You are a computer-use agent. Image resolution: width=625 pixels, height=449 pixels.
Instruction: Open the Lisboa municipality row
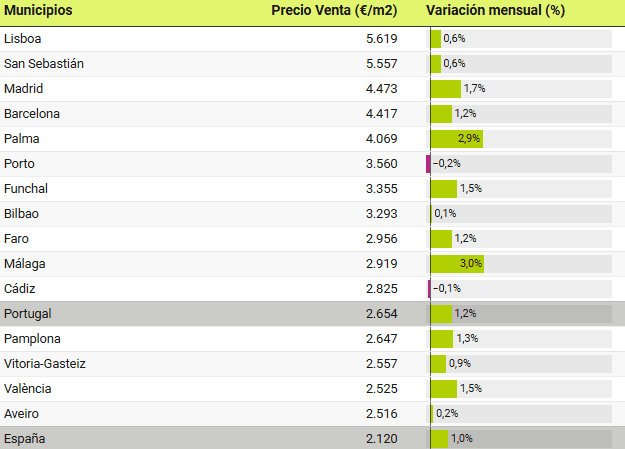pos(23,38)
